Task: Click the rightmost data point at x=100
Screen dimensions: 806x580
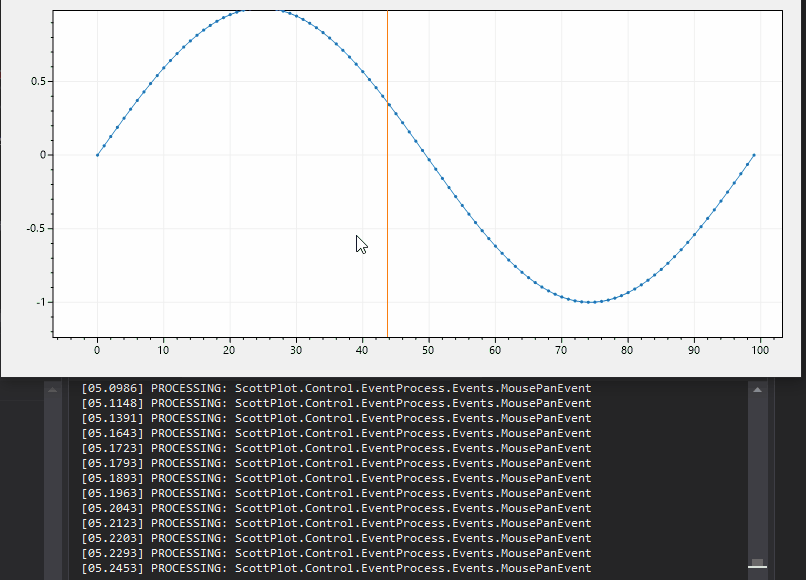Action: (752, 155)
